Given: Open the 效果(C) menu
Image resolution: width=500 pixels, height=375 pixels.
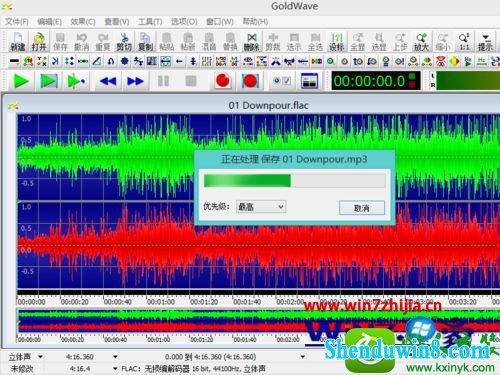Looking at the screenshot, I should pos(83,22).
